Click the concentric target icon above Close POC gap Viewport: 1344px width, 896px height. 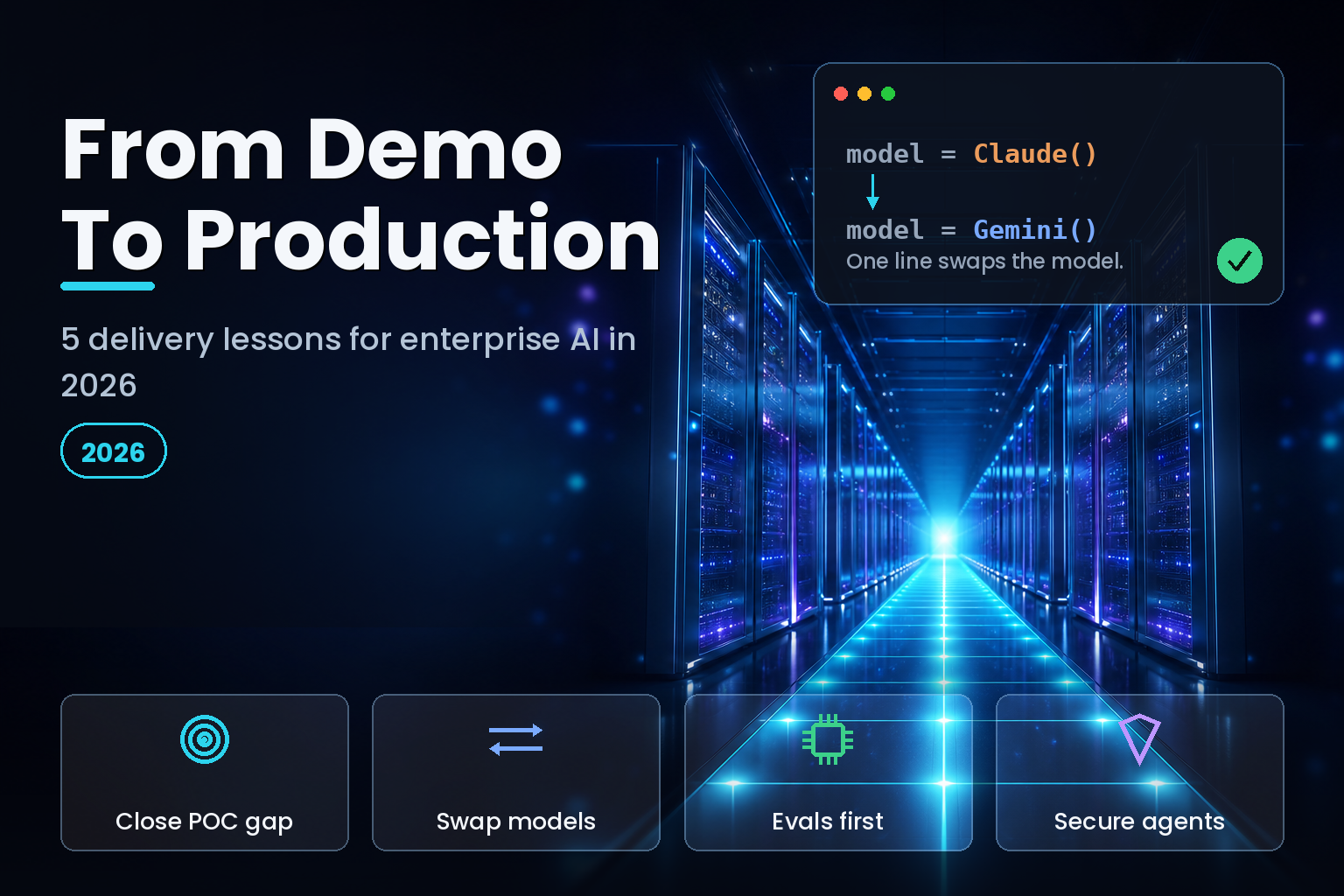pos(205,739)
